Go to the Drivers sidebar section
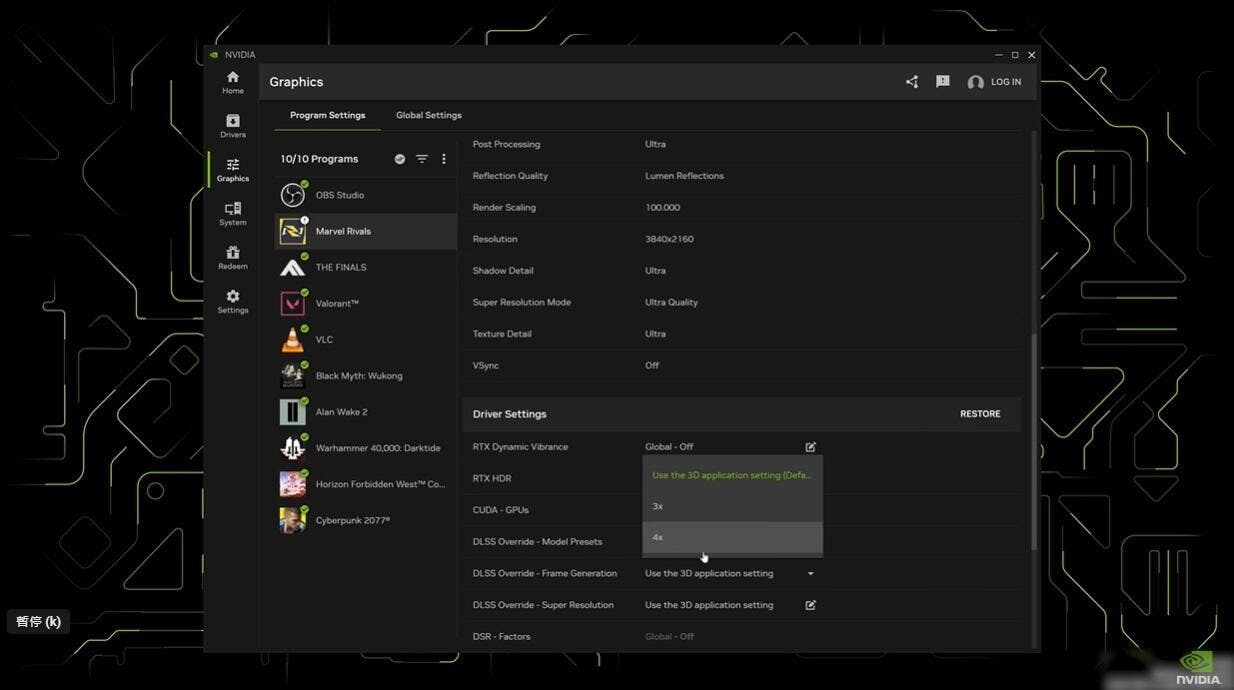The width and height of the screenshot is (1234, 690). [x=233, y=126]
